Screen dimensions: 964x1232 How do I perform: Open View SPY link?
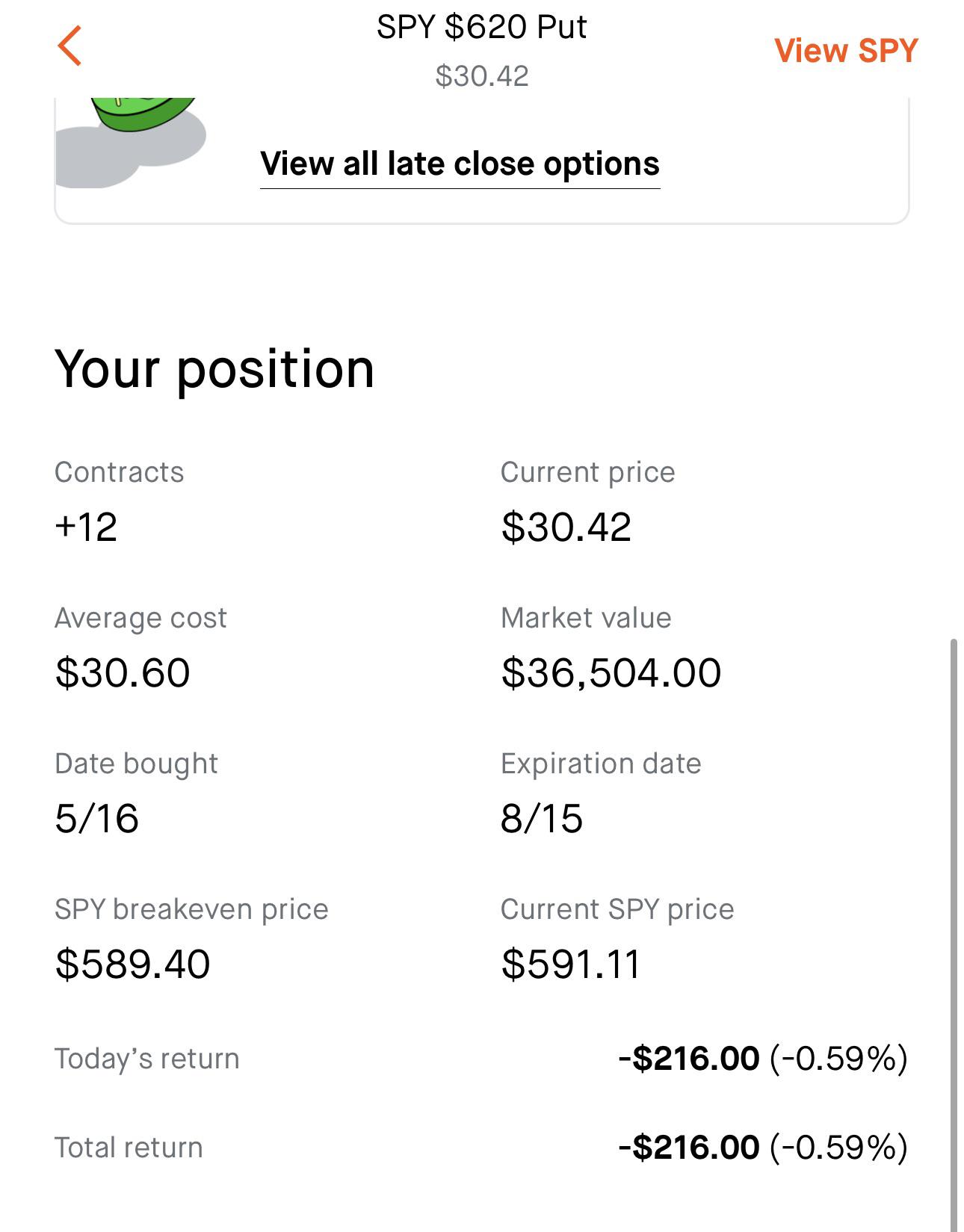tap(846, 51)
